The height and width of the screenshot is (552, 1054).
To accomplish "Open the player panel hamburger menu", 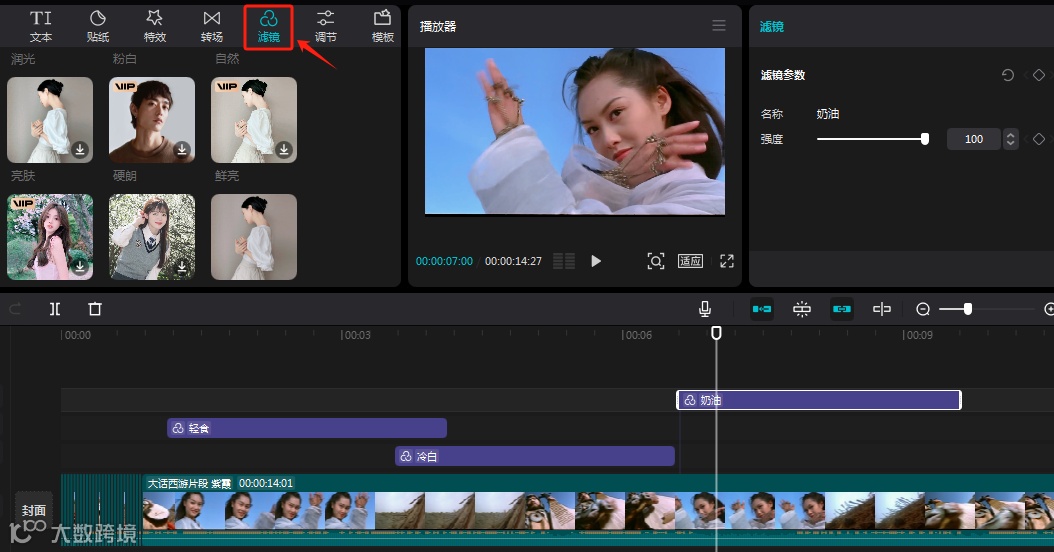I will pos(719,26).
